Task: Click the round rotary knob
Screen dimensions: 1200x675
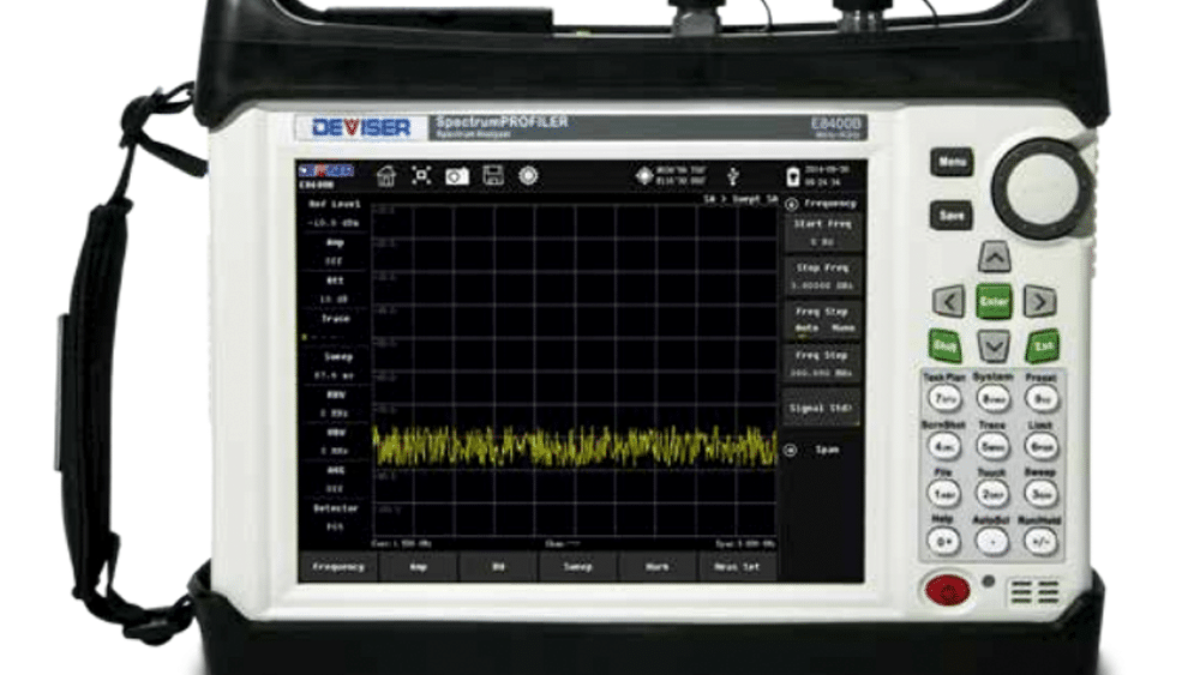Action: point(1040,188)
